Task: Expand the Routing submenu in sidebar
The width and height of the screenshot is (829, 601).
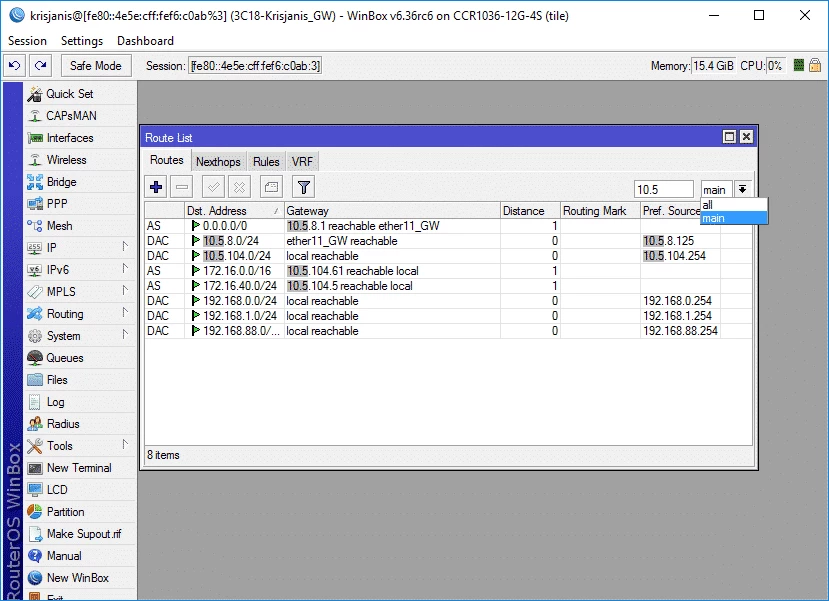Action: 65,314
